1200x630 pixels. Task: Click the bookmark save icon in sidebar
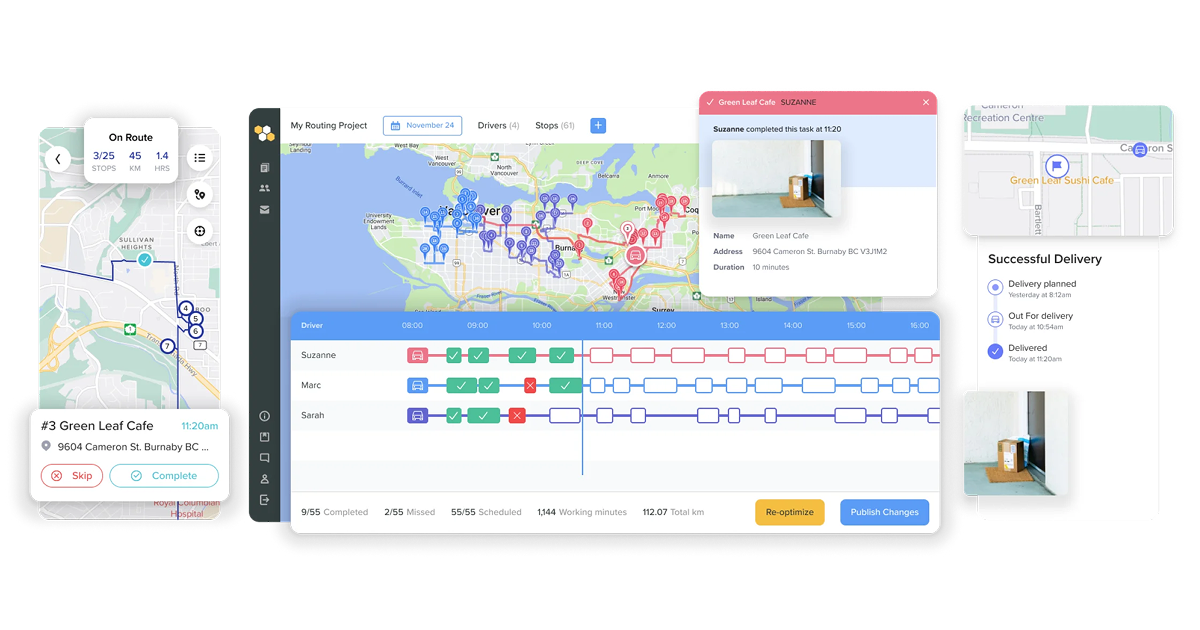click(x=265, y=437)
